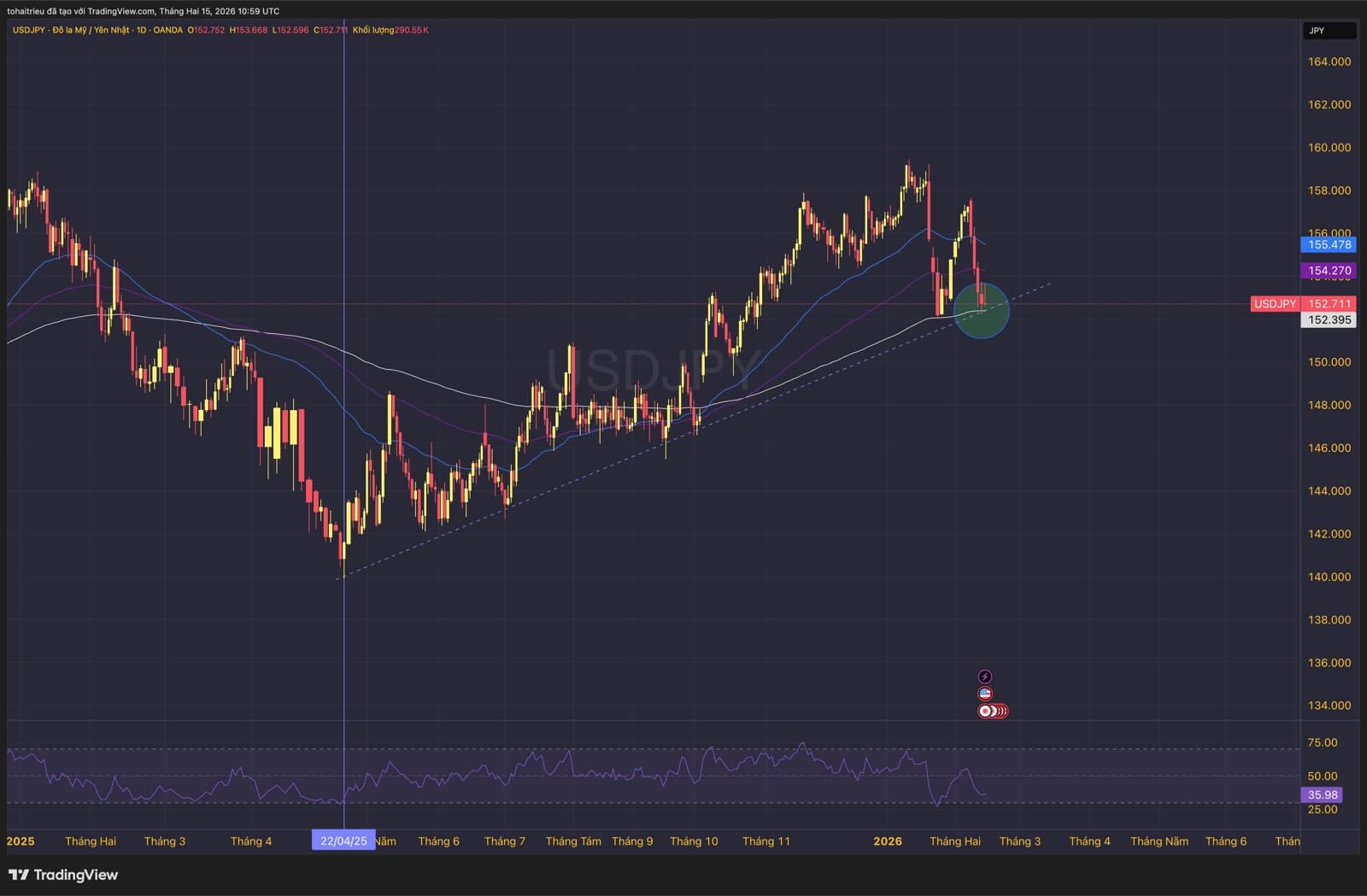
Task: Click the green circle annotation on the chart
Action: (983, 311)
